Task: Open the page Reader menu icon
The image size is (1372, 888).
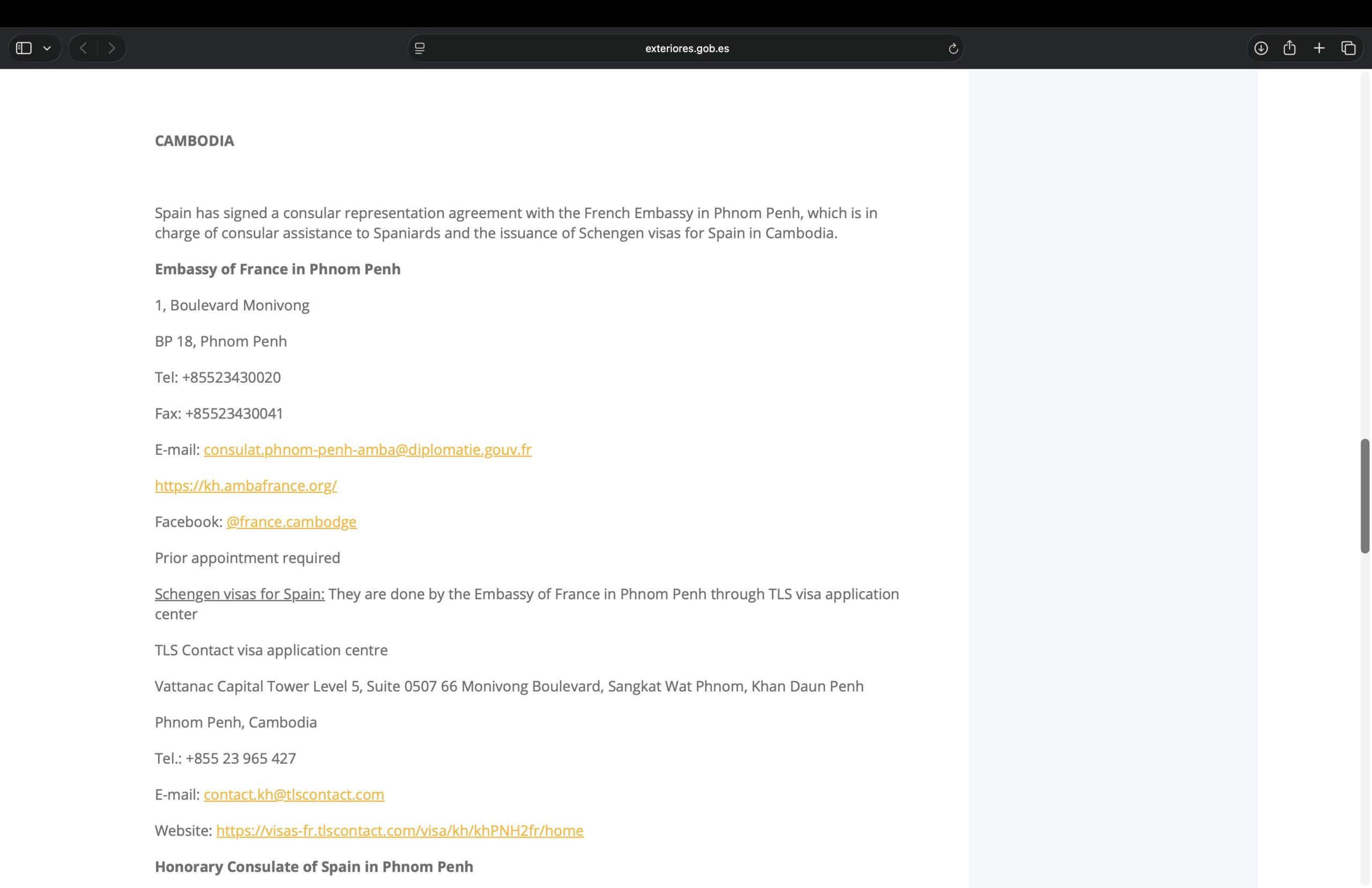Action: (420, 48)
